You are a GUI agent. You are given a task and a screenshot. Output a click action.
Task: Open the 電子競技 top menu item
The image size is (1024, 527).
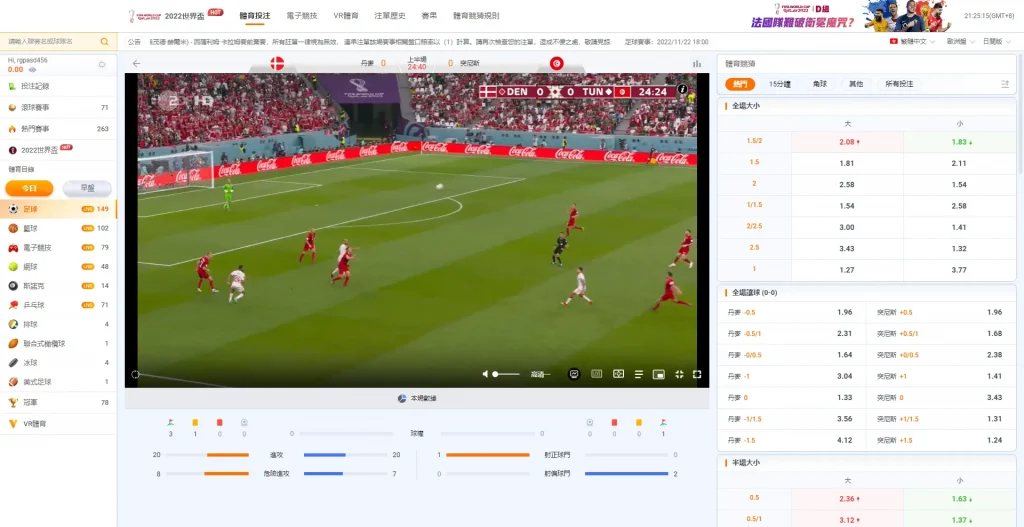300,16
